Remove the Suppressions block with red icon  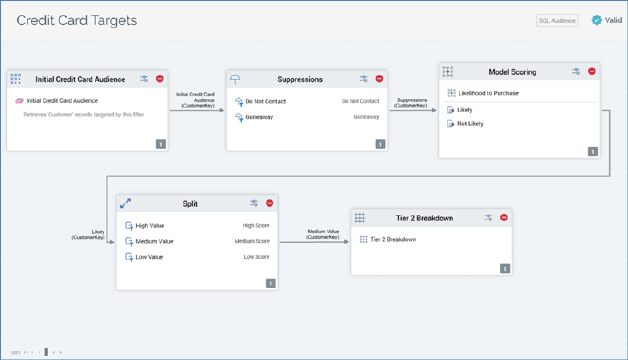(x=379, y=79)
